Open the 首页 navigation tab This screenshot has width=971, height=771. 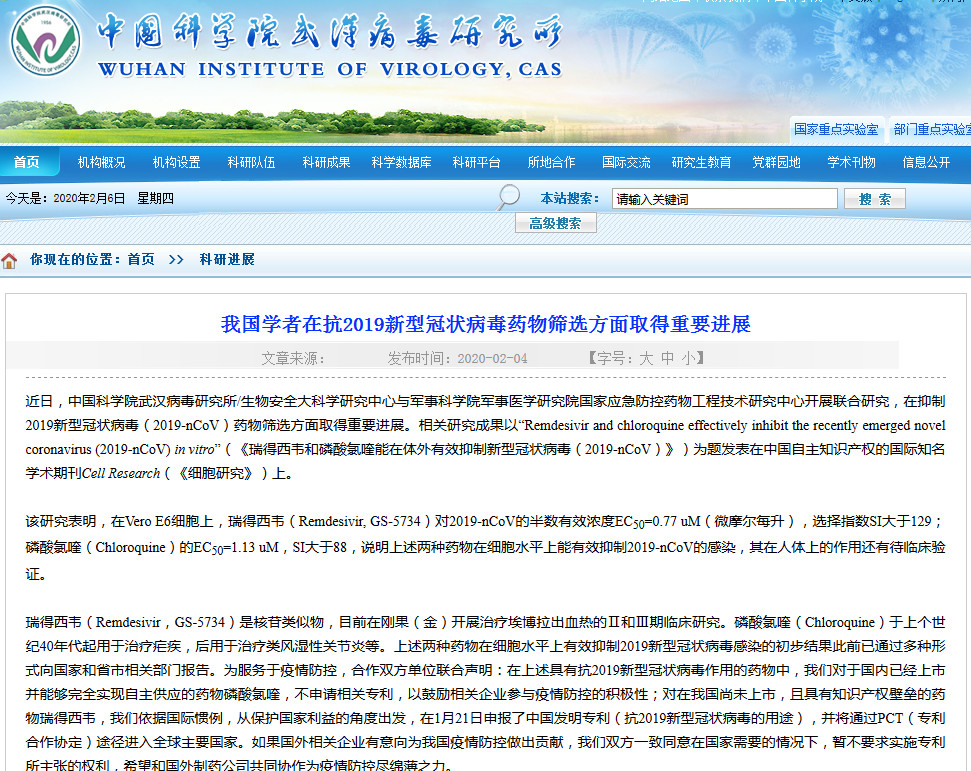click(x=27, y=162)
